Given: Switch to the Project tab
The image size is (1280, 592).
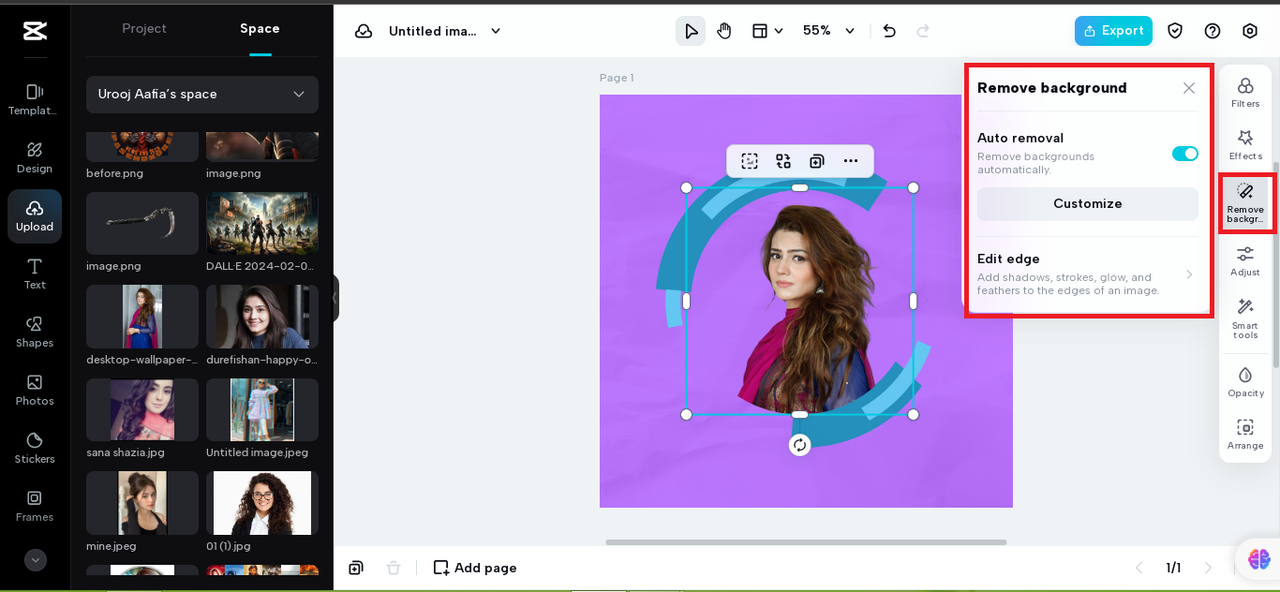Looking at the screenshot, I should [x=144, y=28].
